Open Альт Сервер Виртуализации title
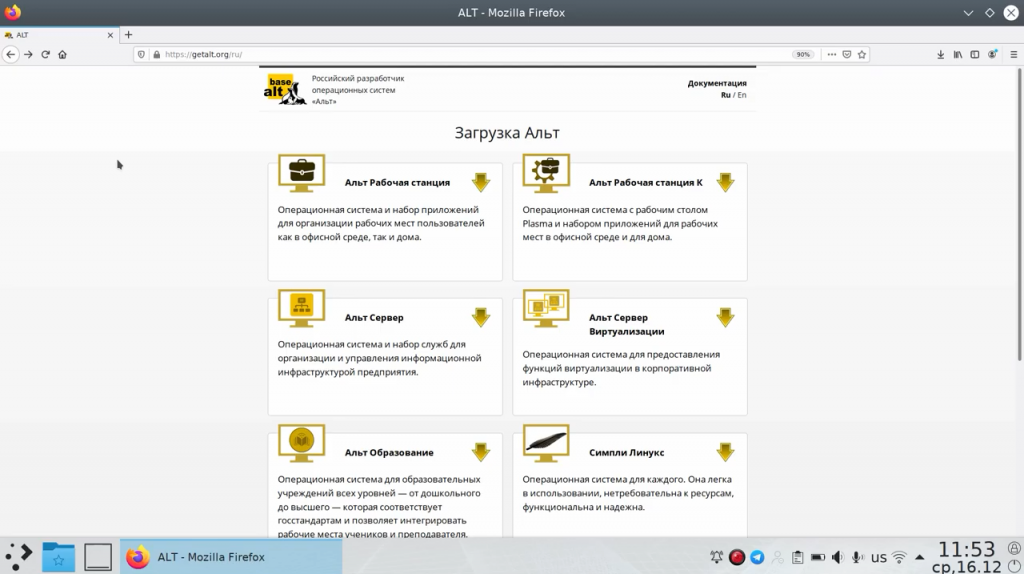Viewport: 1024px width, 574px height. click(626, 324)
